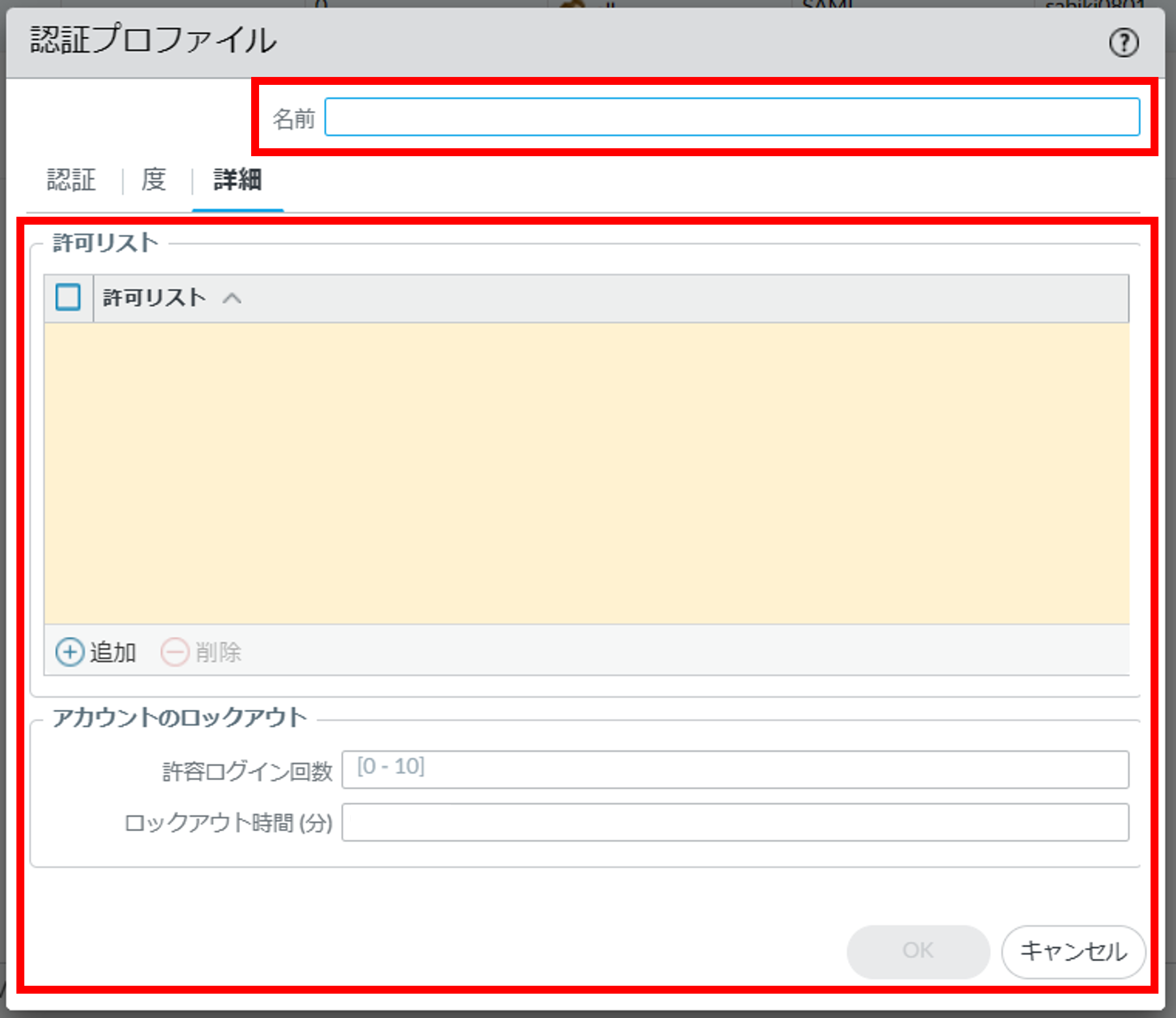Click the plus icon to add an allow list entry

[70, 651]
